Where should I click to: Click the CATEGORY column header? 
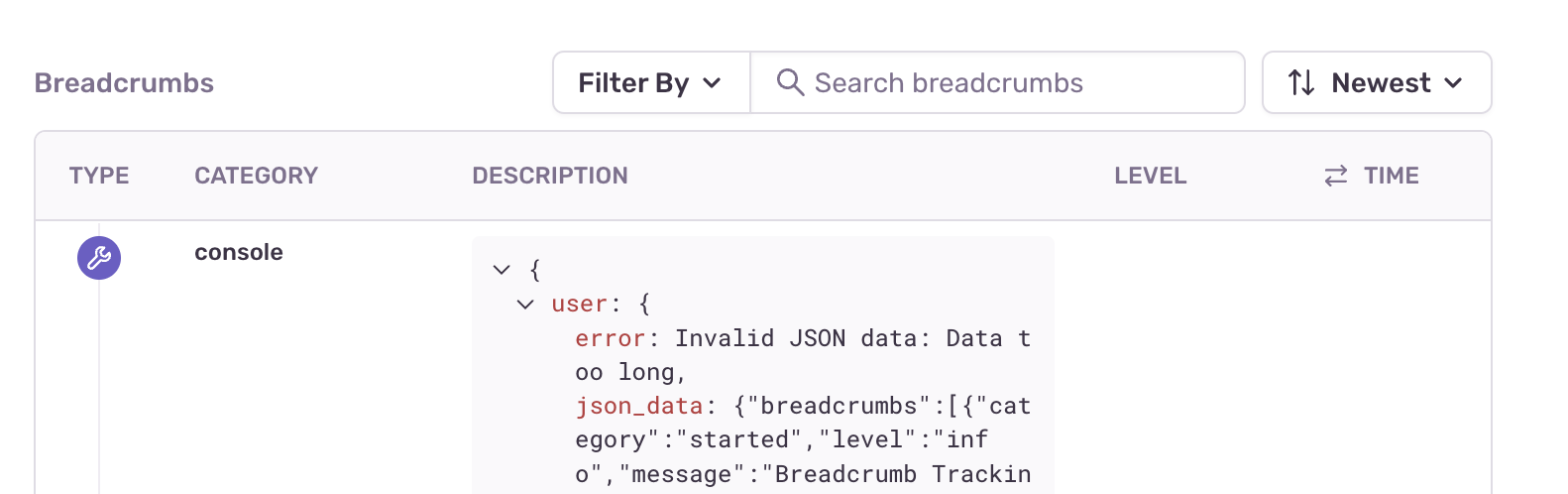pyautogui.click(x=256, y=176)
